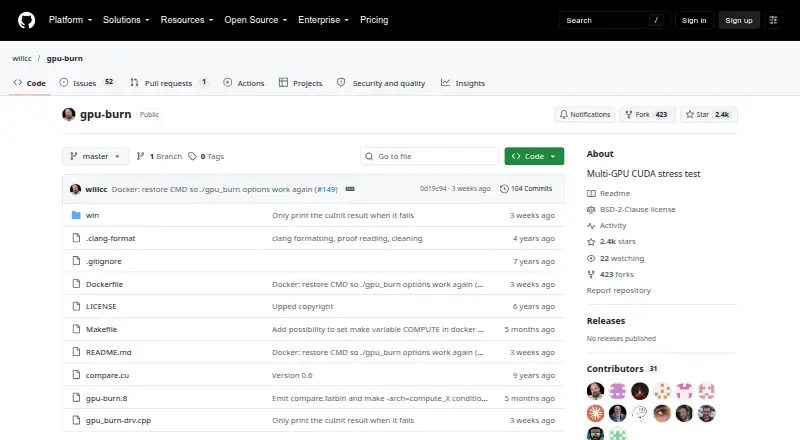Open the willcc owner link in breadcrumb
This screenshot has height=440, width=800.
[x=22, y=58]
